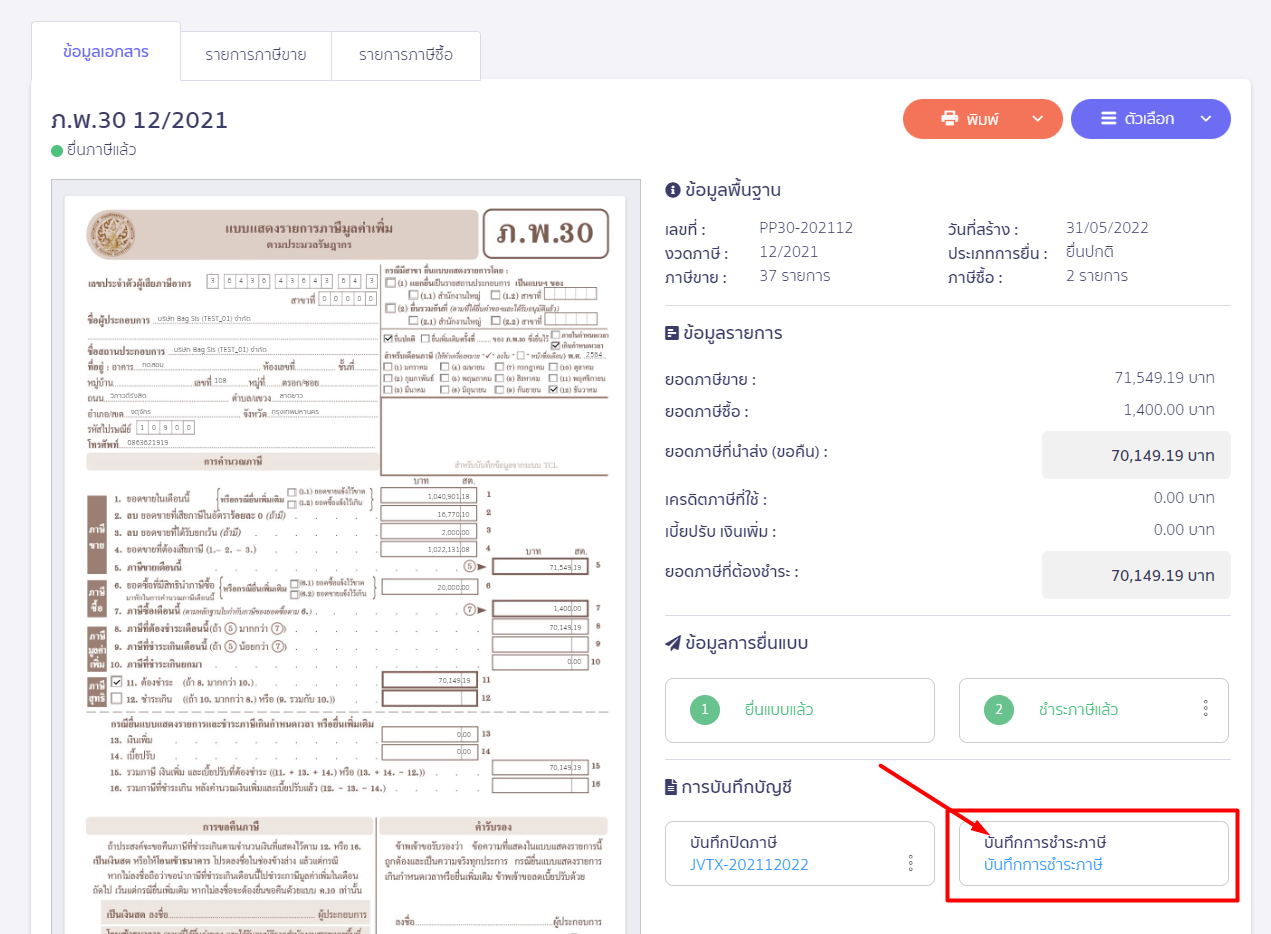Screen dimensions: 1271x934
Task: Click the info icon beside ข้อมูลพื้นฐาน
Action: point(672,190)
